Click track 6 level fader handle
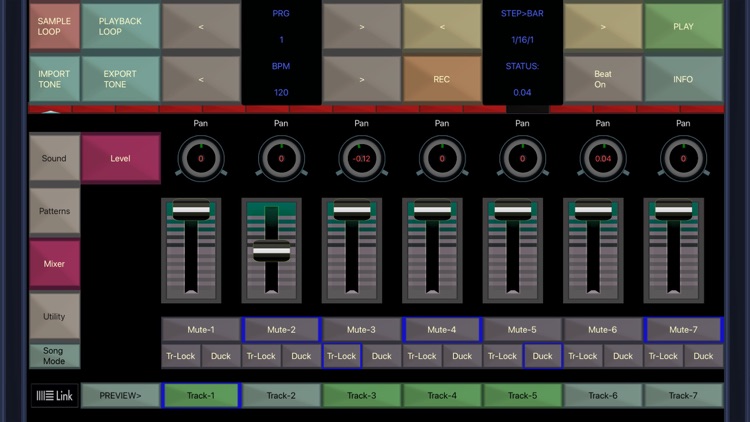This screenshot has width=750, height=422. coord(593,210)
